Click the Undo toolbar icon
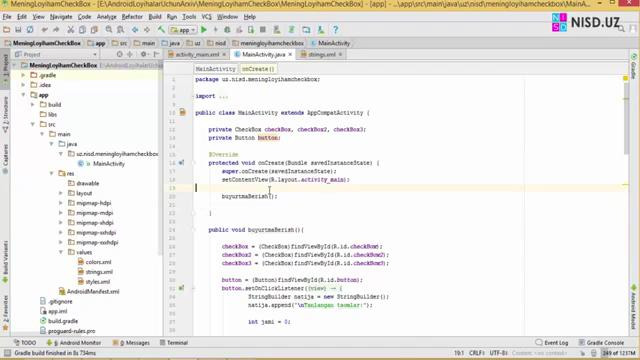 click(x=44, y=30)
